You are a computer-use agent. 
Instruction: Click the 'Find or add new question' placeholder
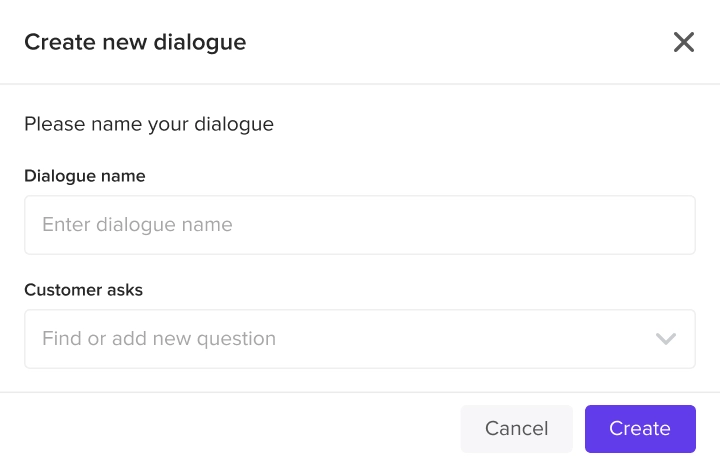click(x=159, y=339)
